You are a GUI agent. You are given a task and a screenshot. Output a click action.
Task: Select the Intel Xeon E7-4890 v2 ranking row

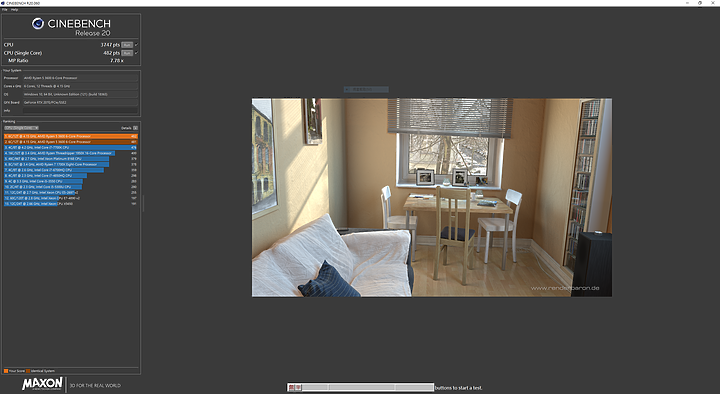click(x=71, y=198)
